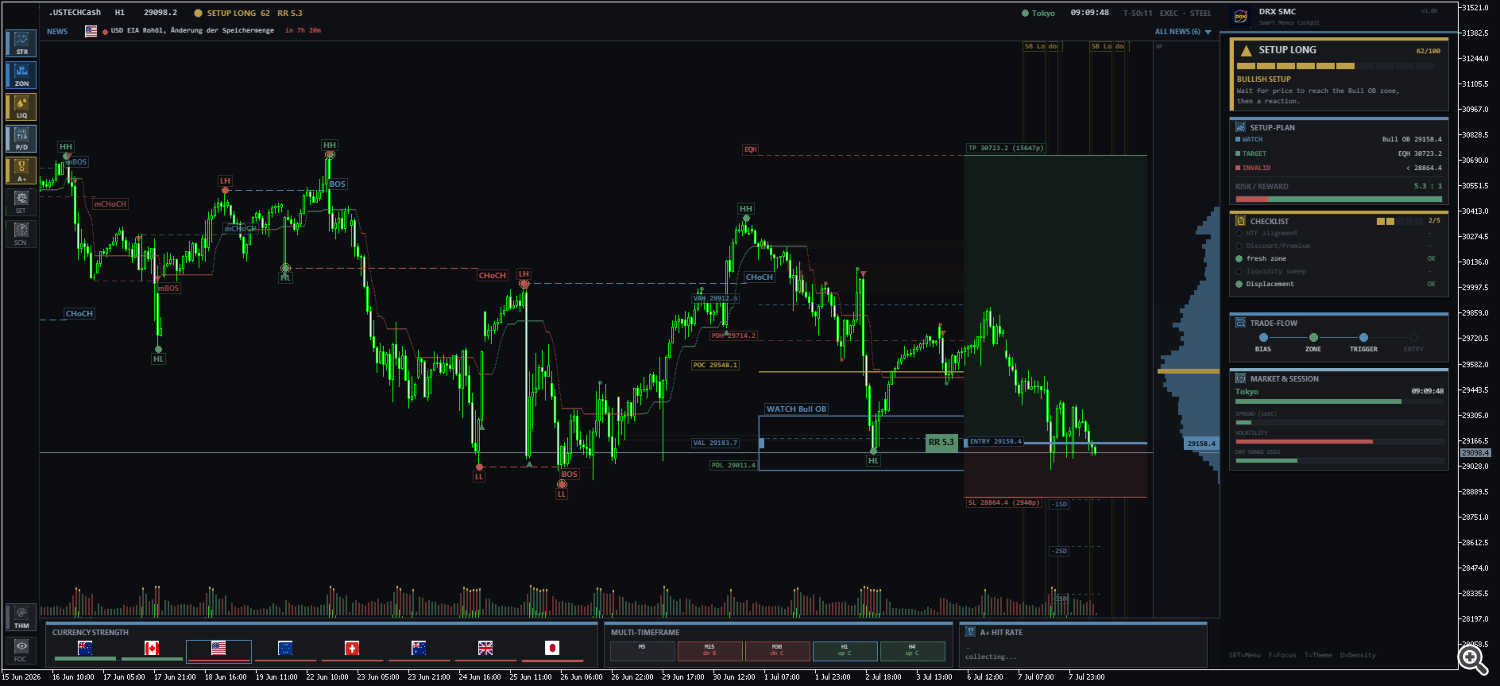Click the 29158.4 volume profile price tag
Image resolution: width=1500 pixels, height=686 pixels.
pyautogui.click(x=1202, y=443)
